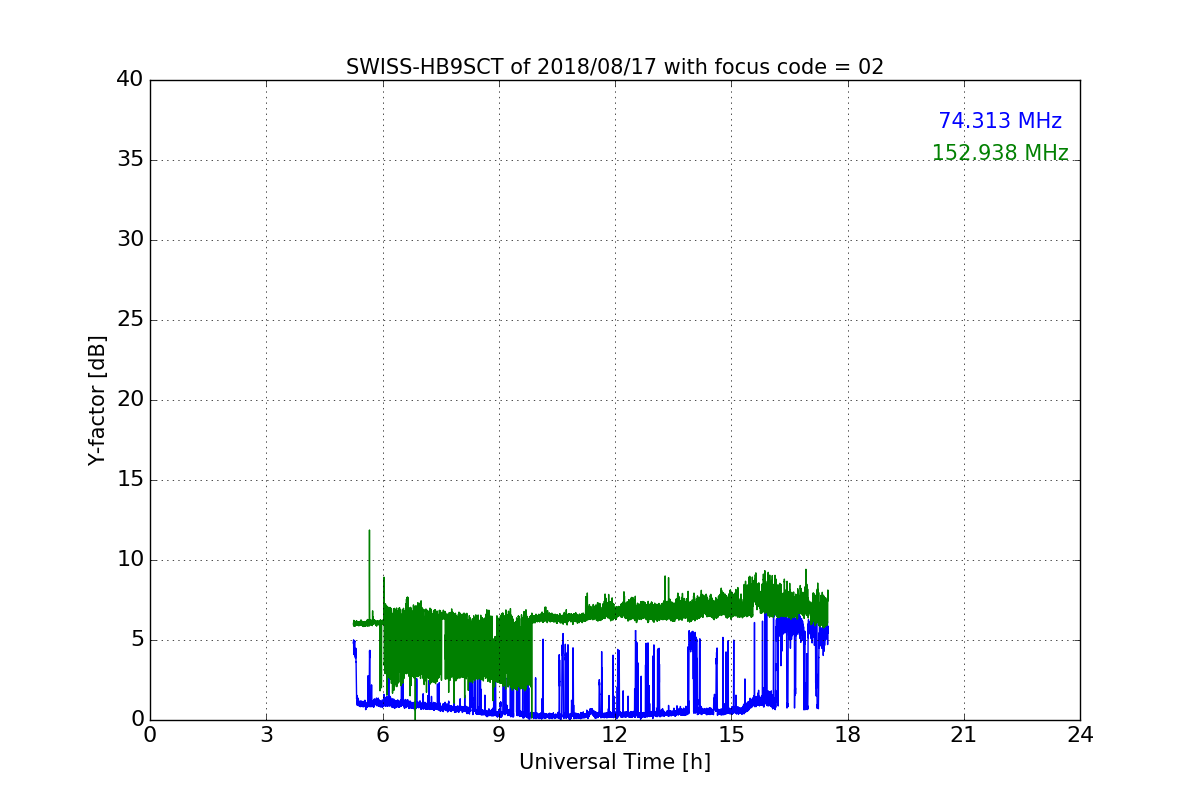This screenshot has width=1200, height=800.
Task: Select the green '152.938 MHz' legend label
Action: pos(1000,153)
